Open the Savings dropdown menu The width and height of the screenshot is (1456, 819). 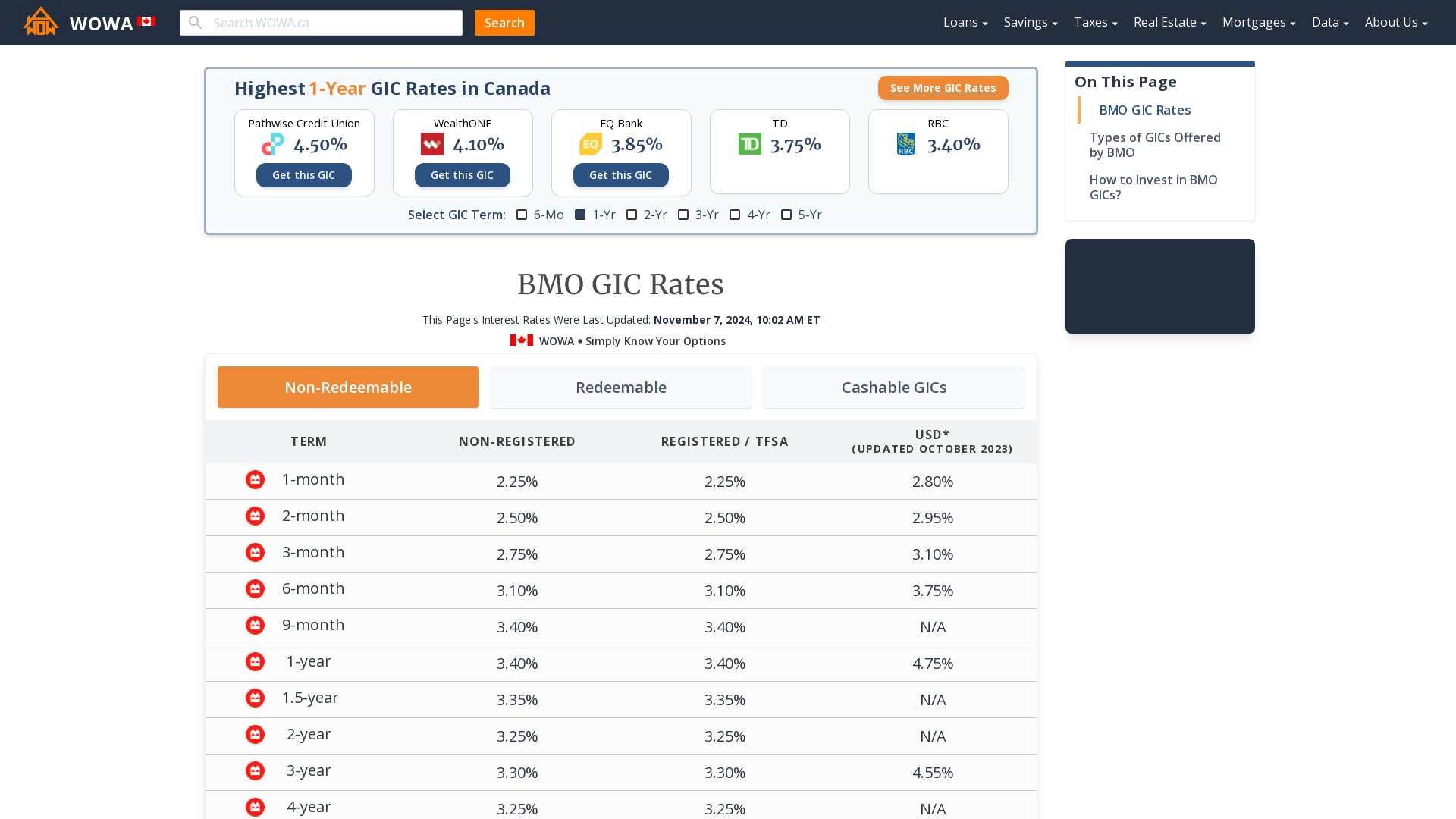[x=1031, y=22]
